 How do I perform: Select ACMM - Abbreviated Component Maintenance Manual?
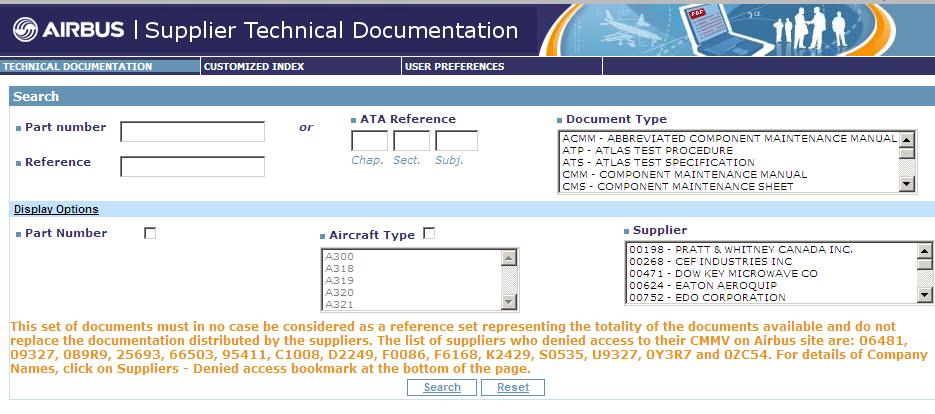pyautogui.click(x=729, y=138)
